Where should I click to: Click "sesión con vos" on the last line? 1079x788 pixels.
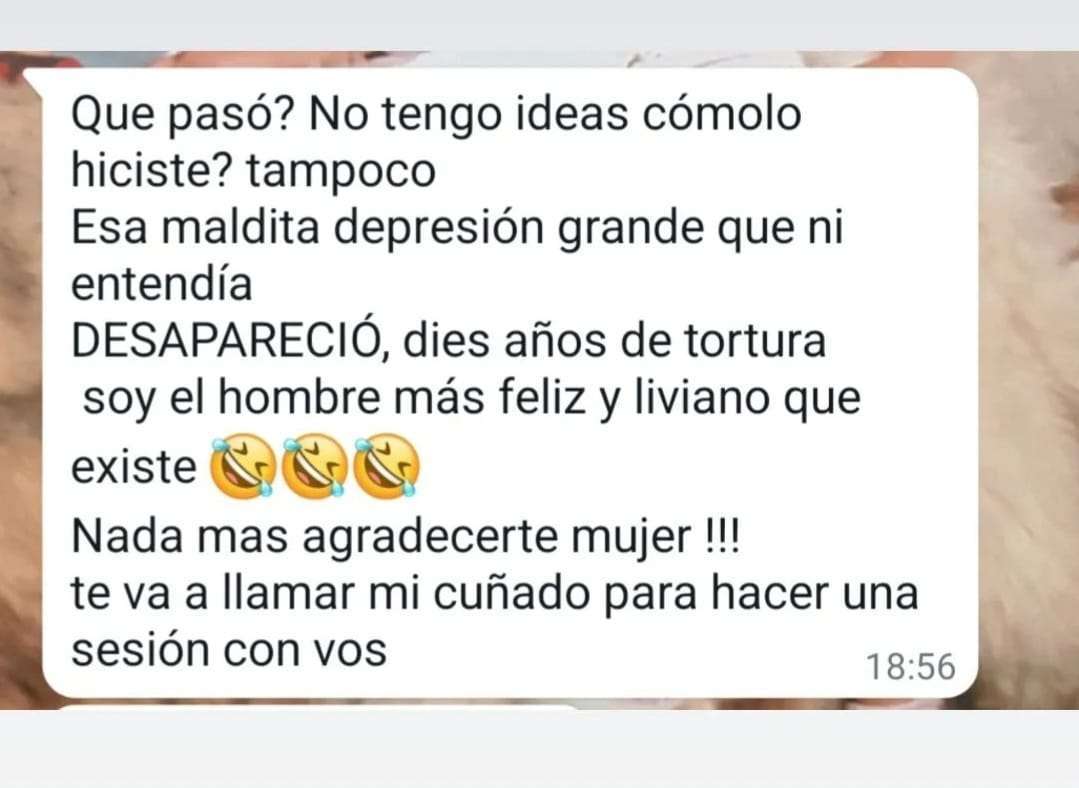point(229,650)
